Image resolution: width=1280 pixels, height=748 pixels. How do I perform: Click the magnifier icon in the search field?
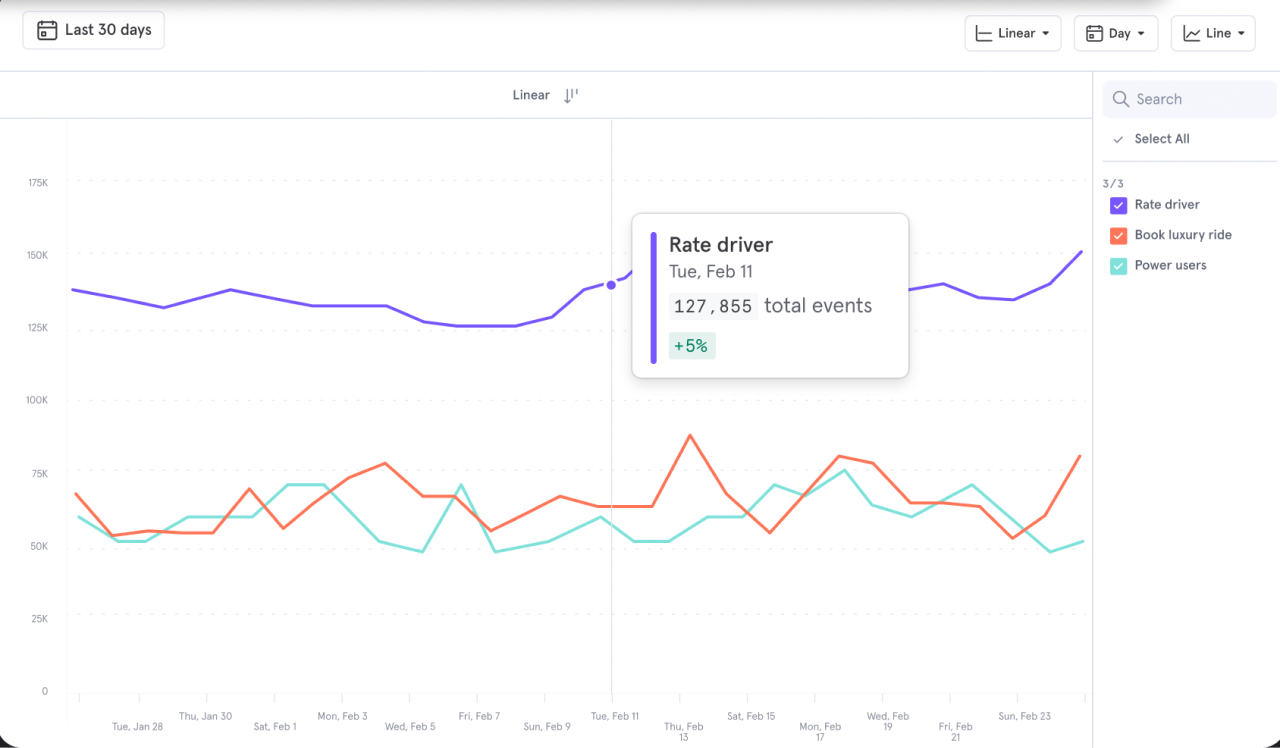[x=1120, y=99]
